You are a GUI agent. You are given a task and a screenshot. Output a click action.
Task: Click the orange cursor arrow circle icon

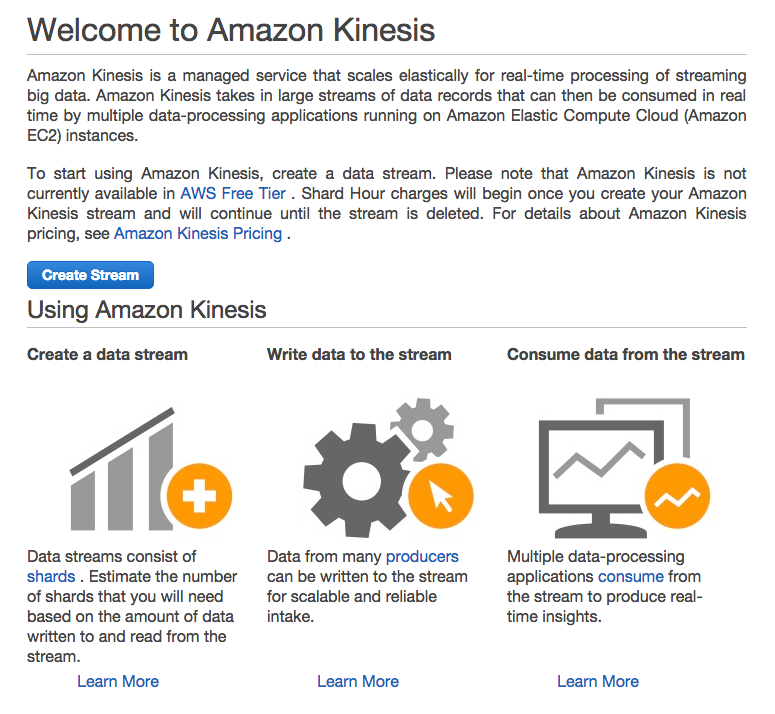click(441, 496)
